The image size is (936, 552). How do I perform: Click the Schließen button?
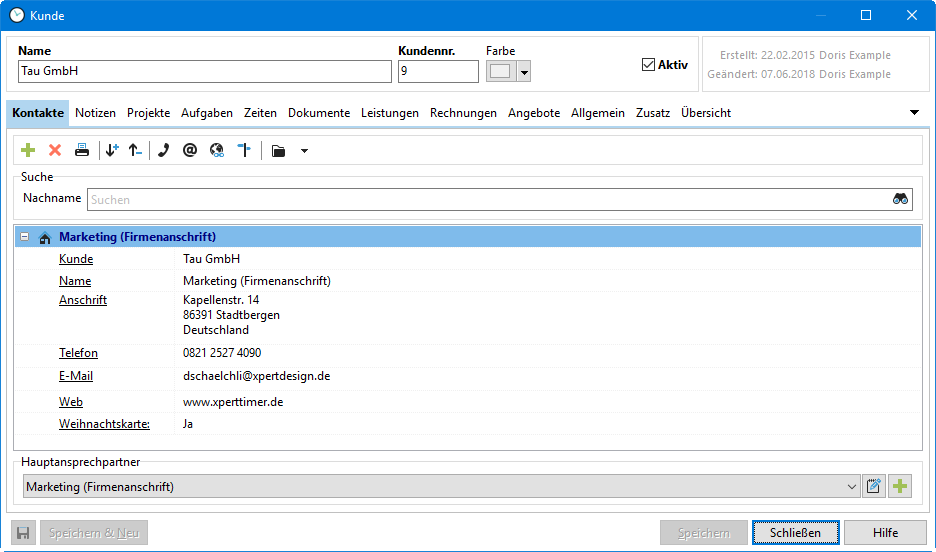pos(795,533)
